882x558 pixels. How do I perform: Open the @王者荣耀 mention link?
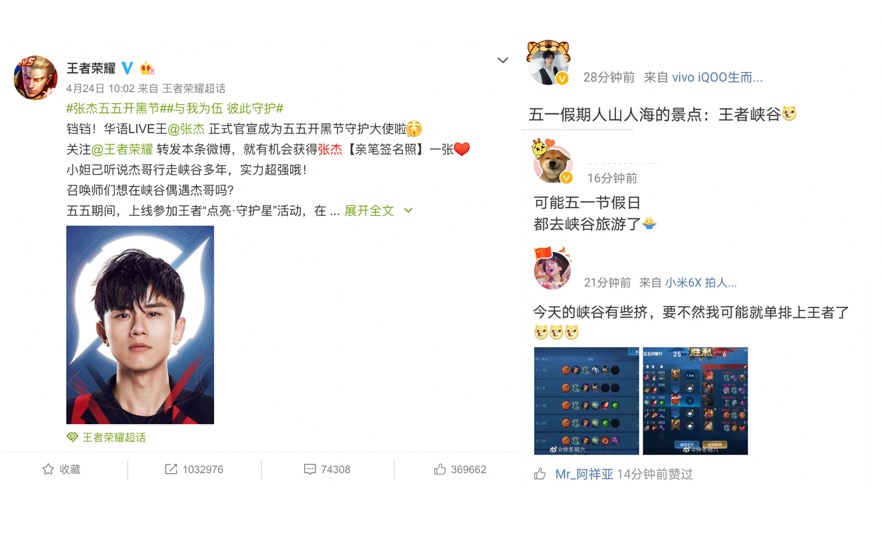coord(122,149)
